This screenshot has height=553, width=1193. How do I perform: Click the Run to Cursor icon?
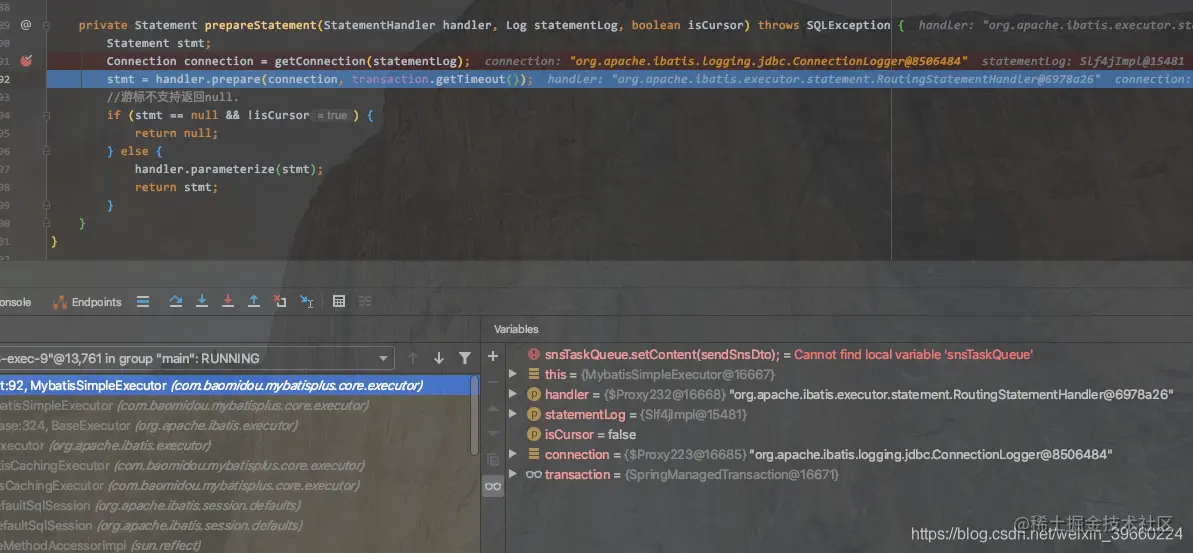pyautogui.click(x=307, y=301)
